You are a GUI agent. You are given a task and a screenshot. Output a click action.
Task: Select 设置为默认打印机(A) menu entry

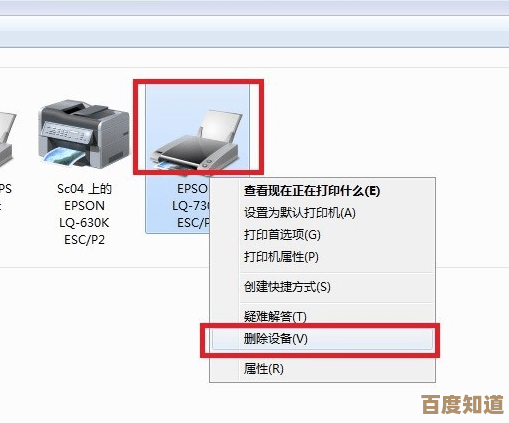click(x=300, y=212)
